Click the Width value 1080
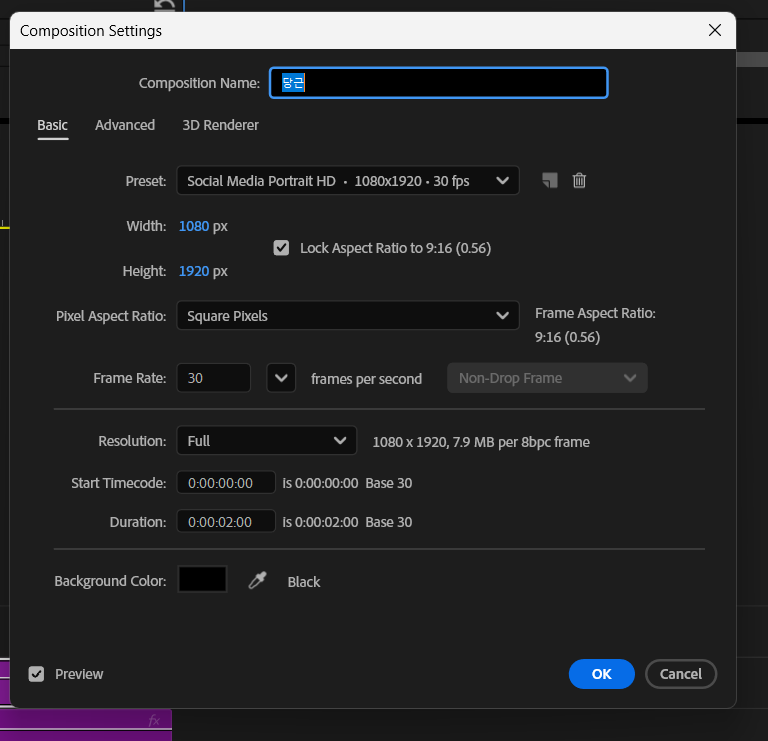The image size is (768, 741). click(x=193, y=226)
